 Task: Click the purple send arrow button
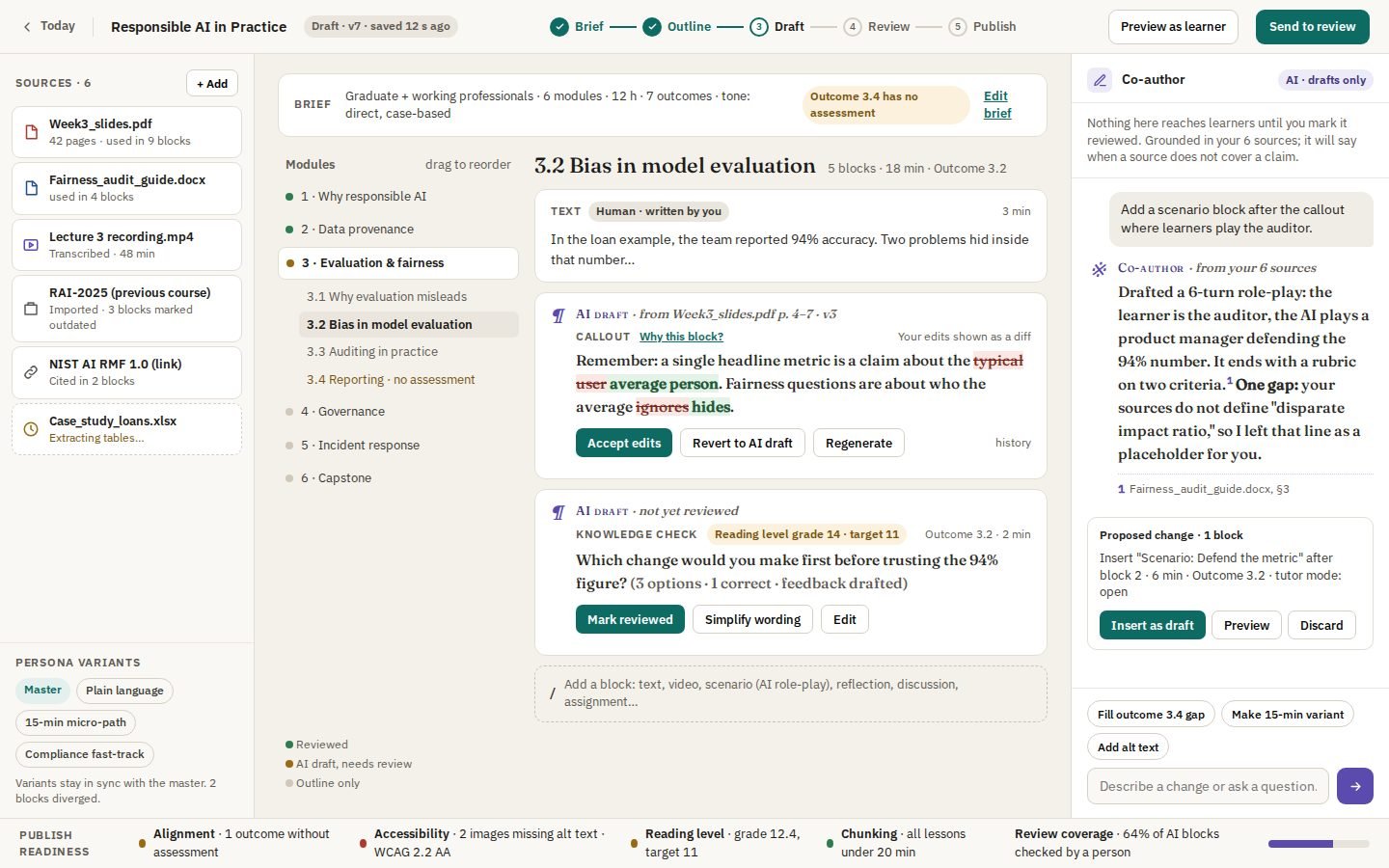(1355, 786)
